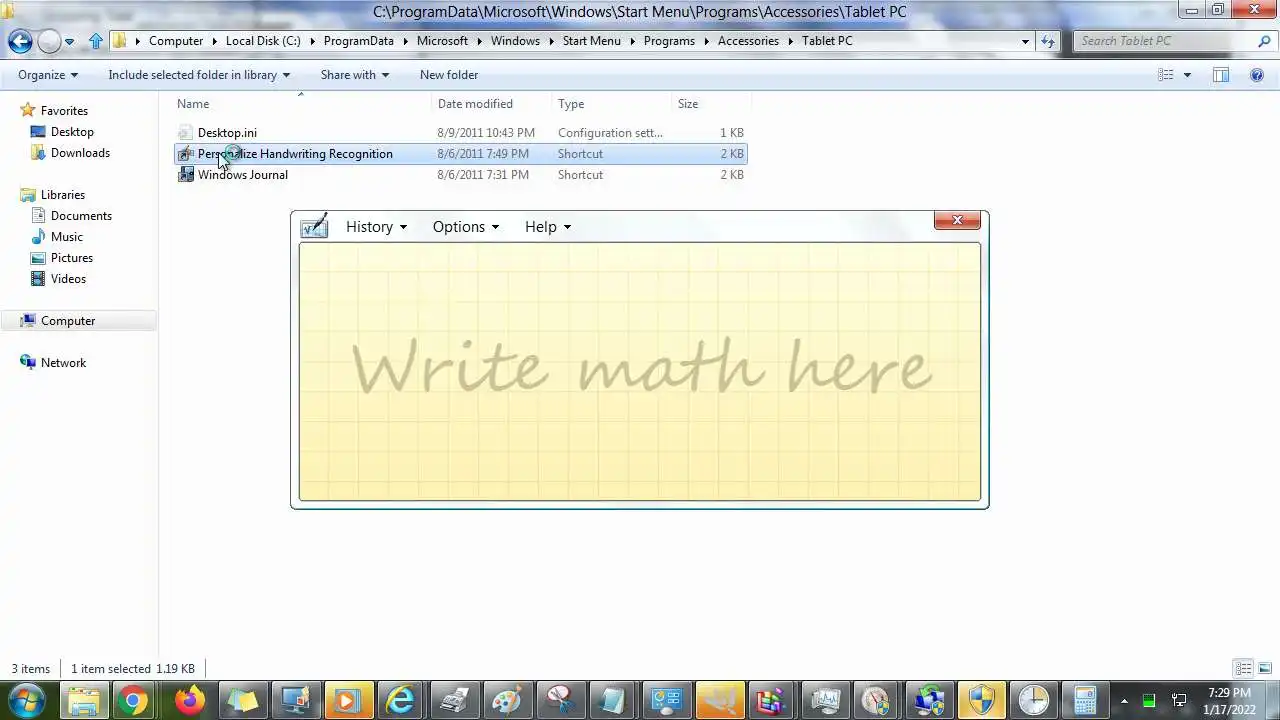Show hidden system tray icons
This screenshot has width=1280, height=720.
coord(1124,701)
